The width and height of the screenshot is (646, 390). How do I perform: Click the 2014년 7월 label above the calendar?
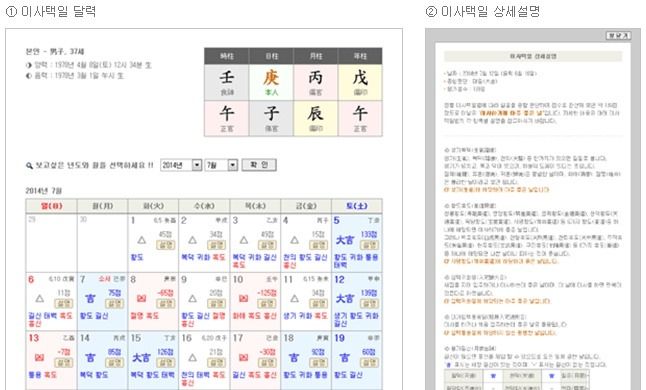click(x=44, y=191)
